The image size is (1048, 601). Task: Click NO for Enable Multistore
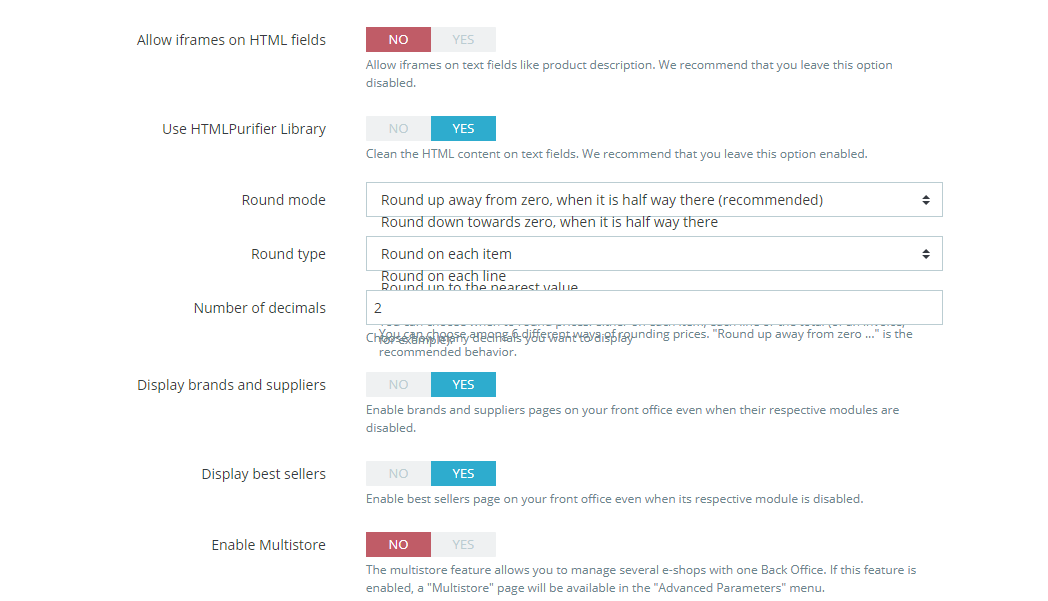(398, 545)
